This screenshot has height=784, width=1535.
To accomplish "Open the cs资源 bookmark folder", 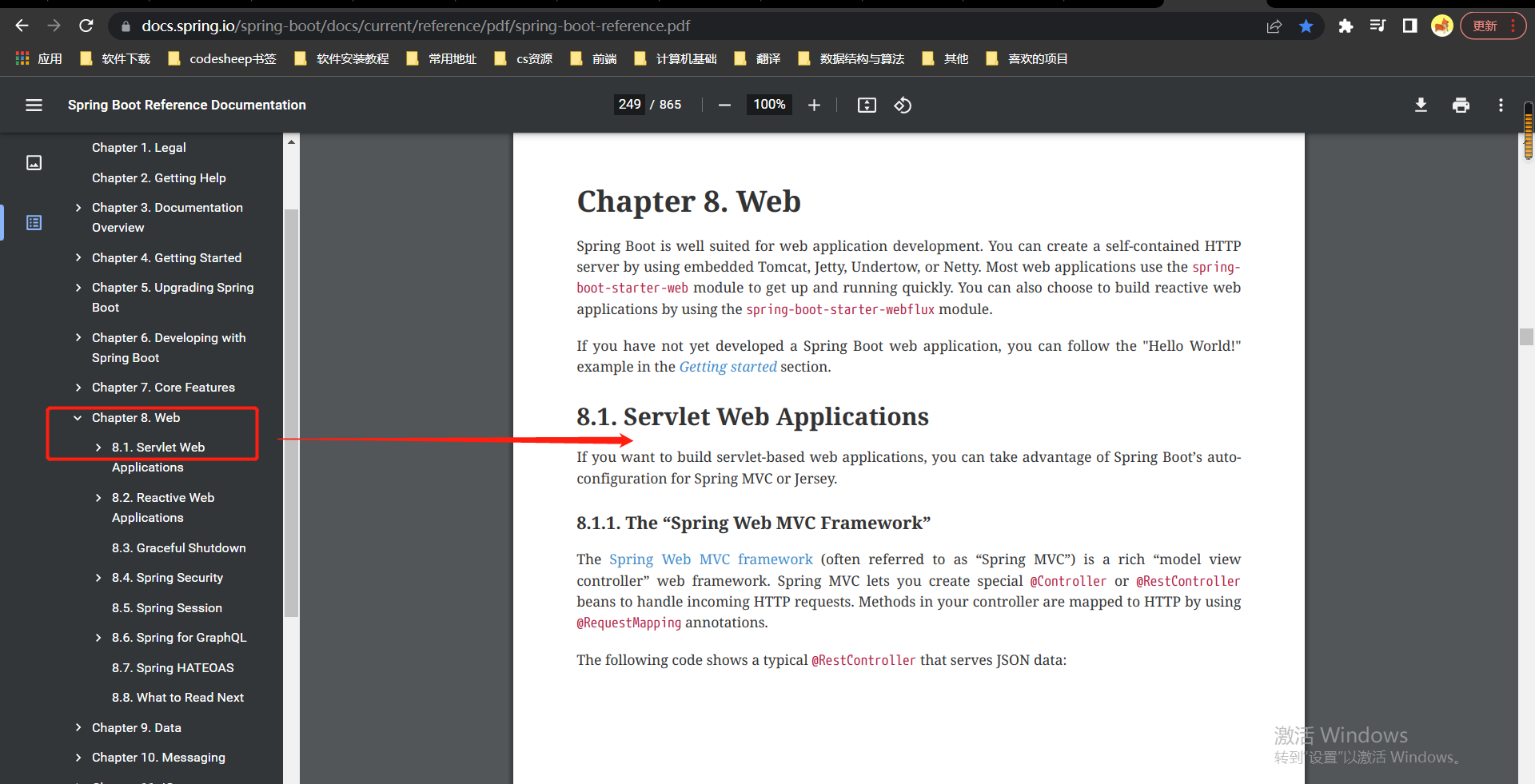I will pos(524,58).
